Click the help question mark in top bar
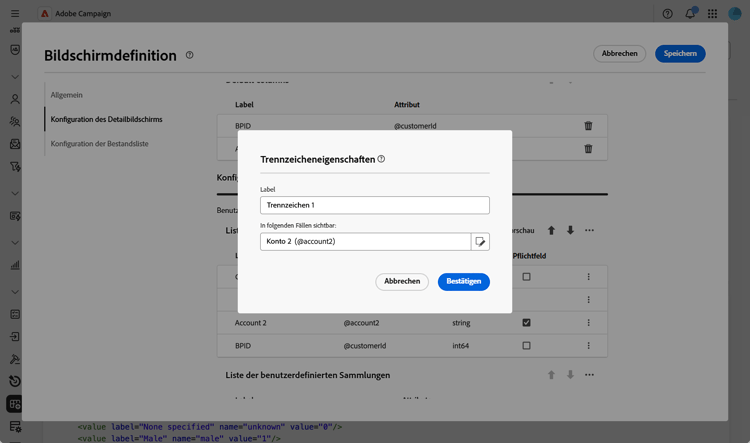Viewport: 750px width, 443px height. pos(667,14)
